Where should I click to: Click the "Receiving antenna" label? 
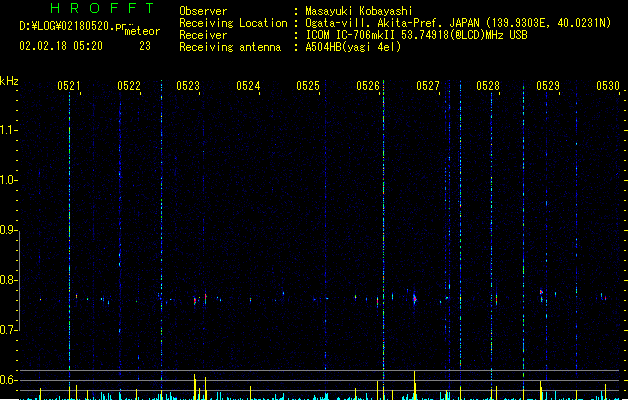pyautogui.click(x=230, y=47)
